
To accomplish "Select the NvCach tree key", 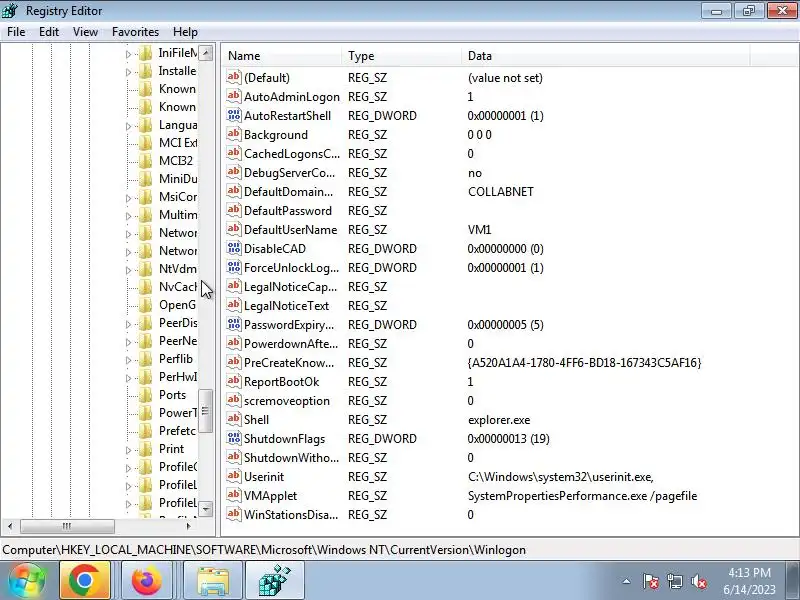I will click(178, 287).
